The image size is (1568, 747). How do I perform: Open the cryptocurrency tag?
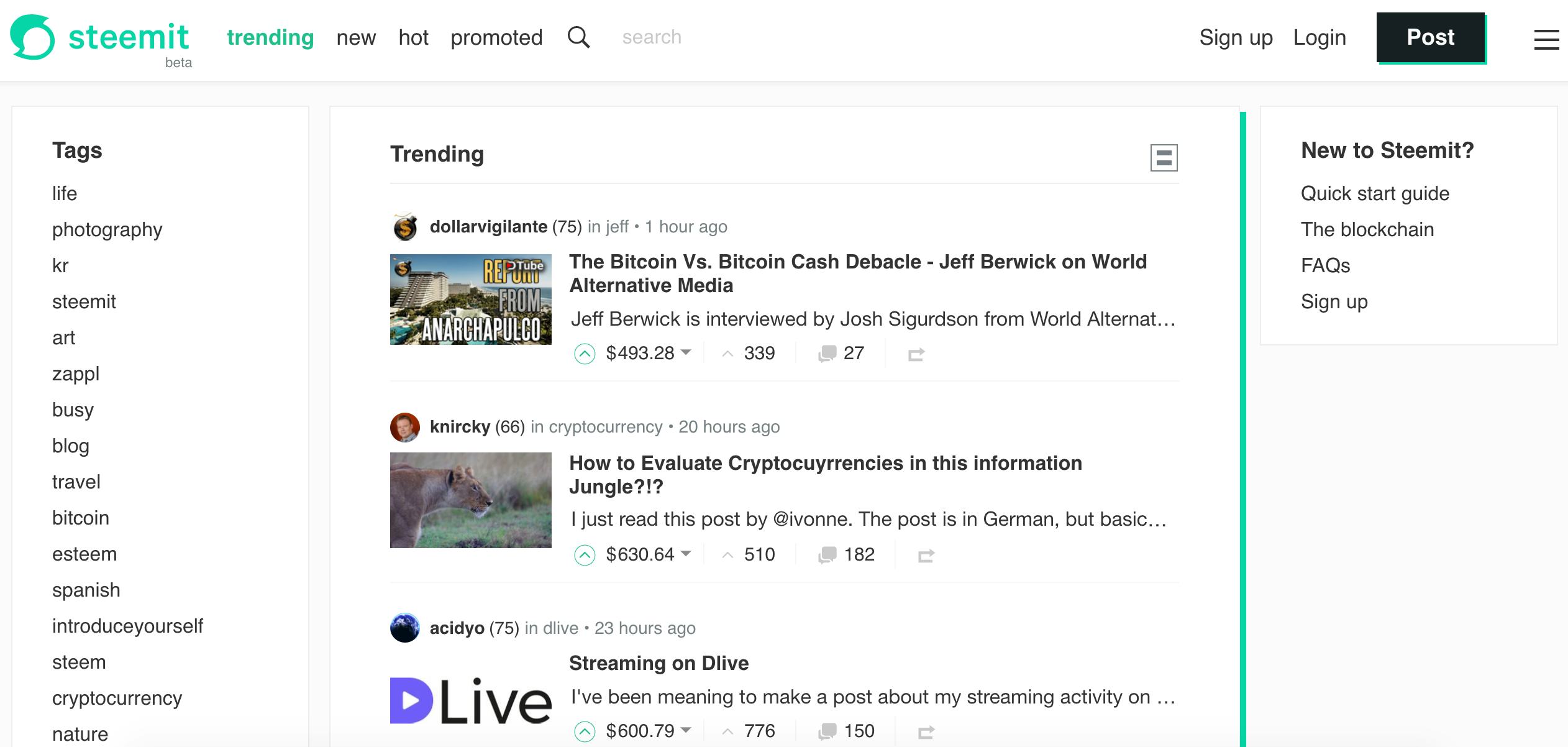(x=117, y=697)
